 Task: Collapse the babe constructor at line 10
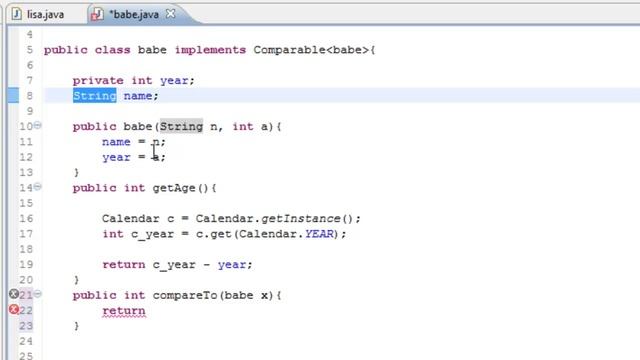click(x=38, y=125)
